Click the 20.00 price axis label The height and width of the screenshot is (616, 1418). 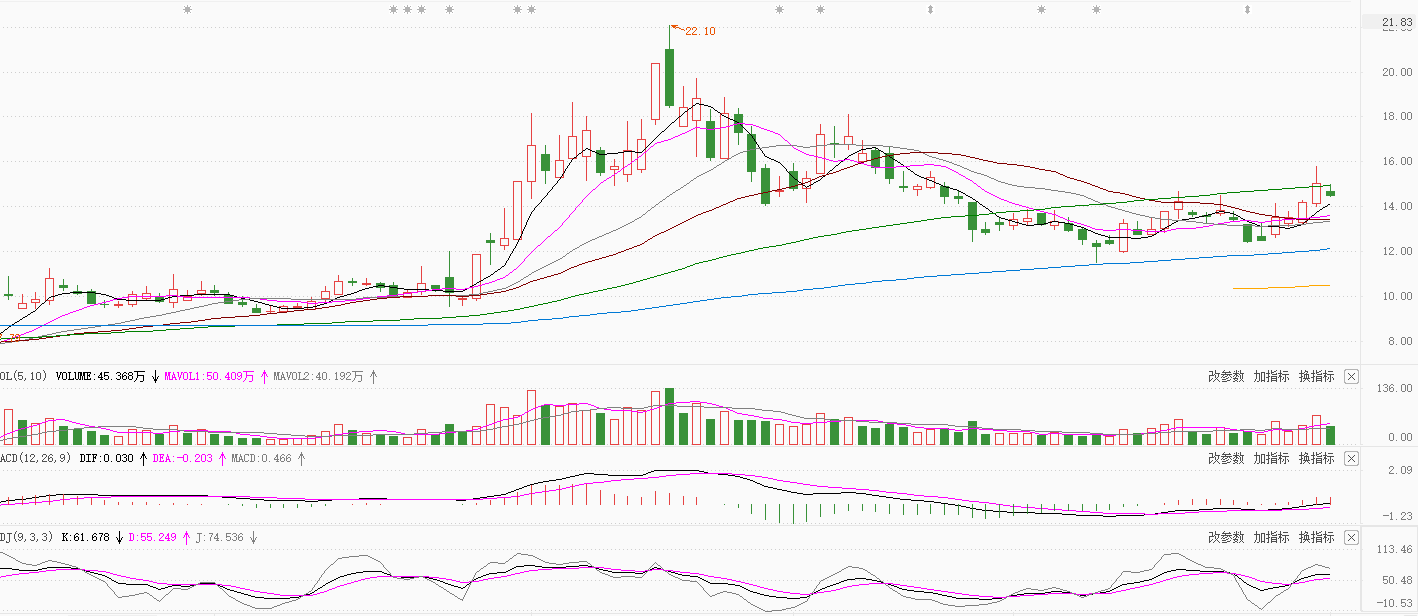click(1396, 72)
